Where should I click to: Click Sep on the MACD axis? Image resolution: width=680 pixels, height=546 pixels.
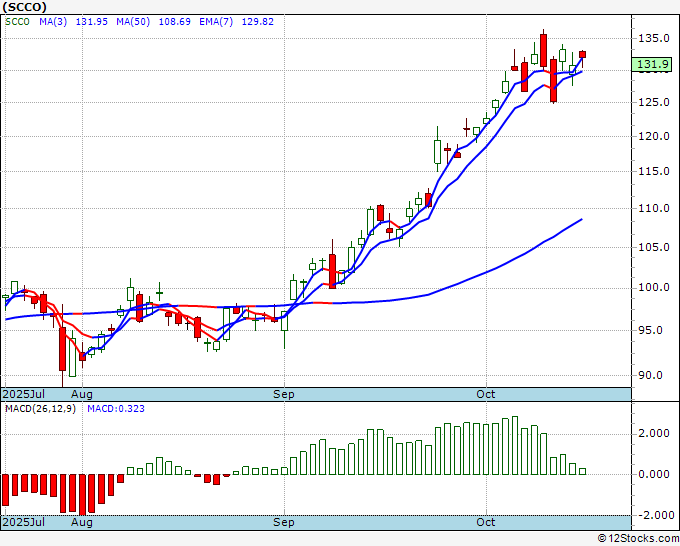tap(284, 522)
